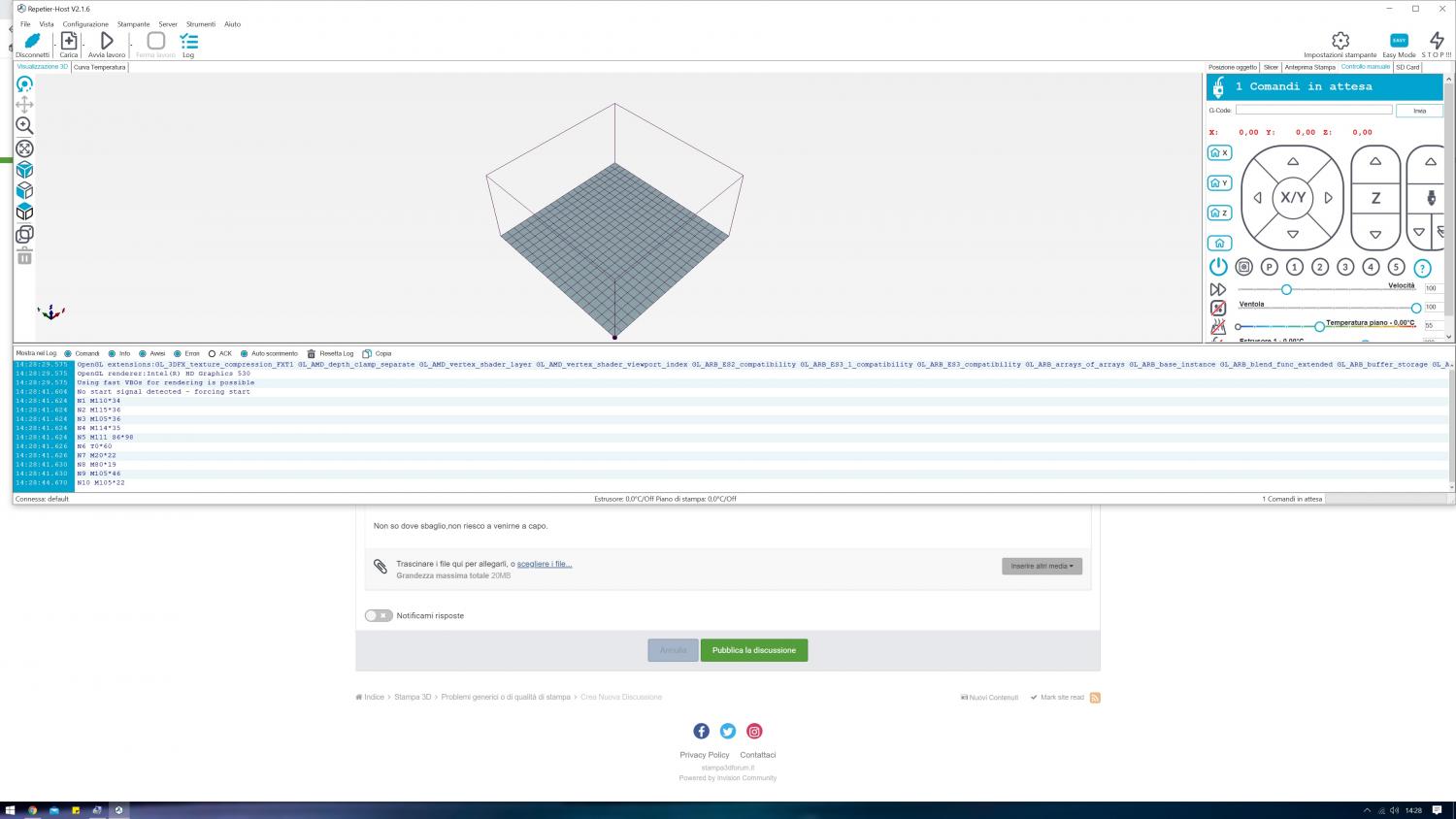Run custom script button 3
Image resolution: width=1456 pixels, height=819 pixels.
(1345, 267)
